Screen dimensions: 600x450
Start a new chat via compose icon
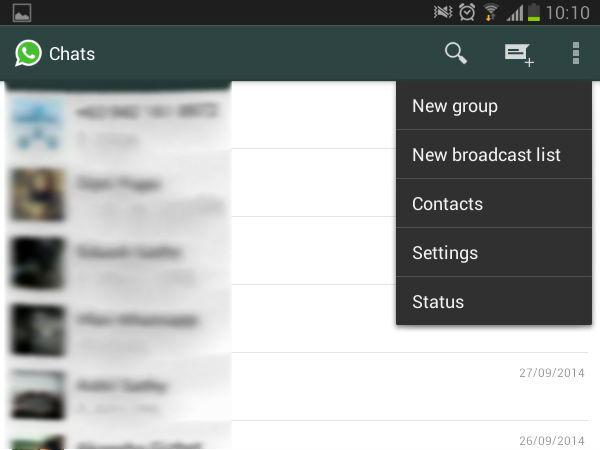click(518, 54)
